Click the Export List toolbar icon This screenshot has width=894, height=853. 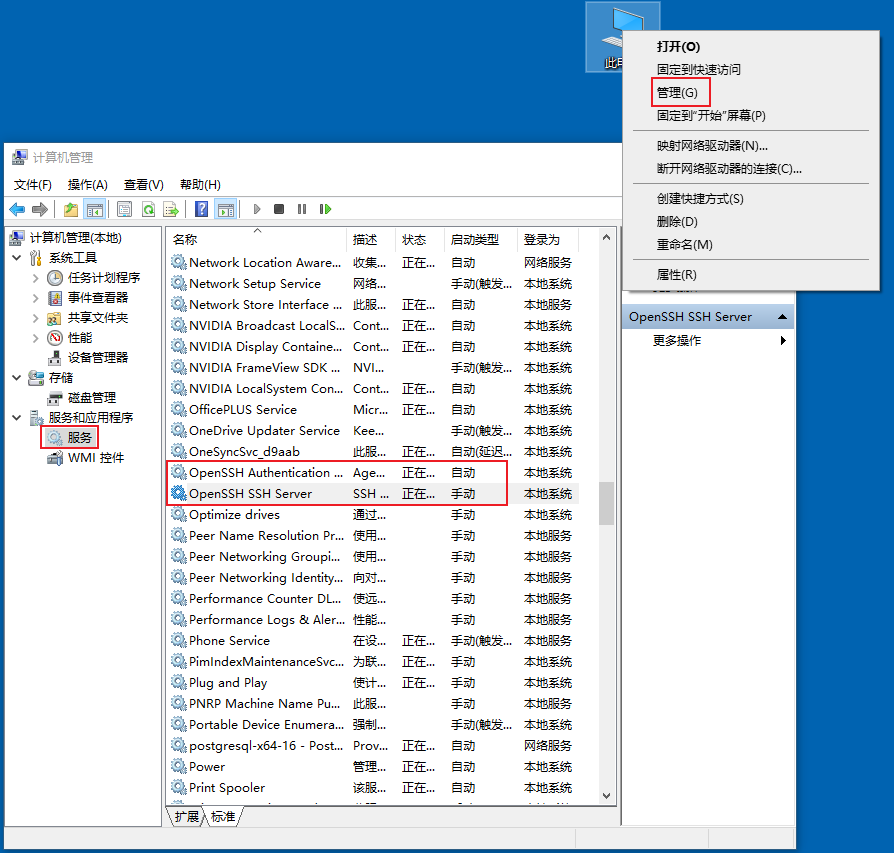click(170, 209)
